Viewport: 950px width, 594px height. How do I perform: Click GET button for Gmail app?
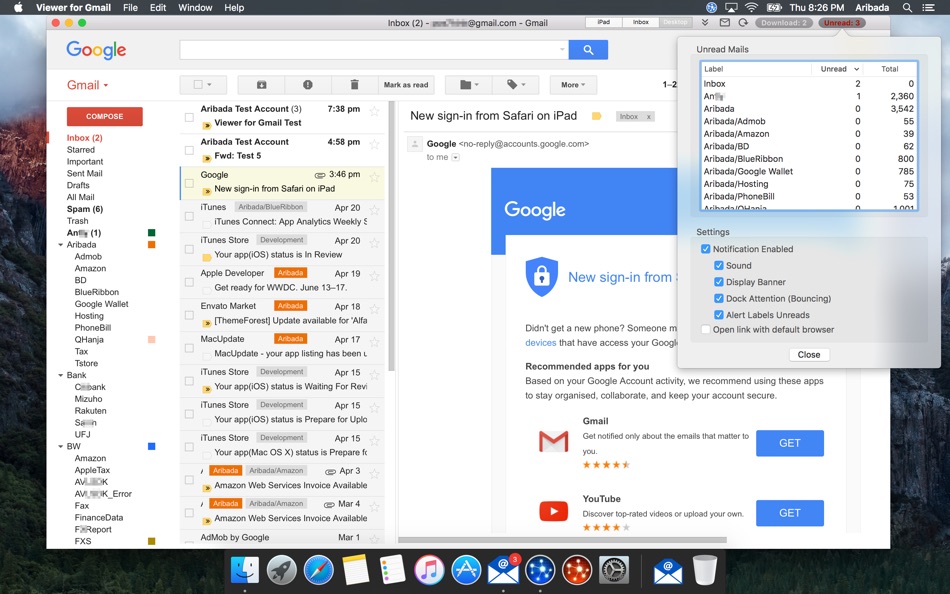pos(789,443)
